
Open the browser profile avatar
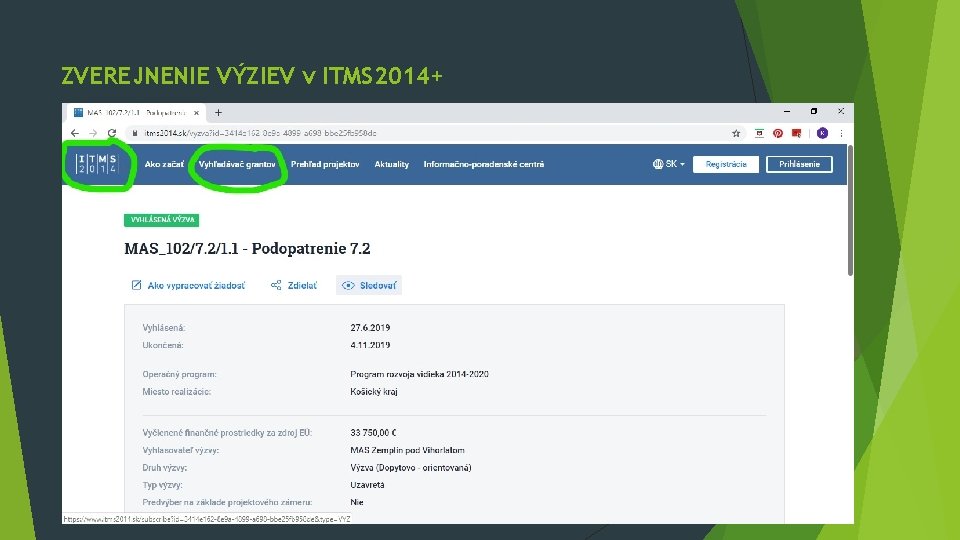point(822,133)
